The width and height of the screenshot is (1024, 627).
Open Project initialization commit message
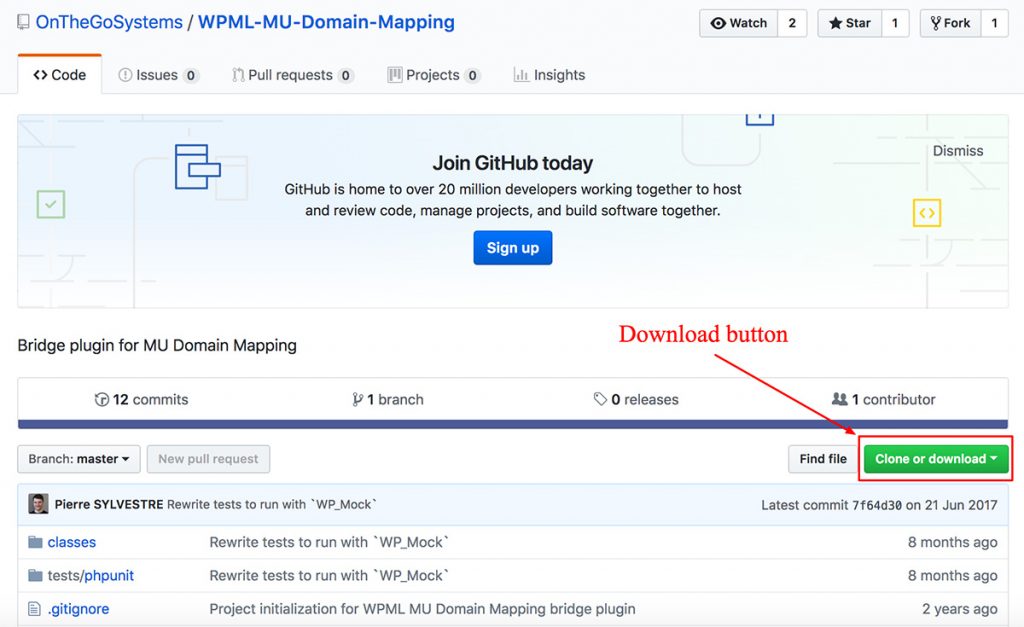[x=422, y=609]
